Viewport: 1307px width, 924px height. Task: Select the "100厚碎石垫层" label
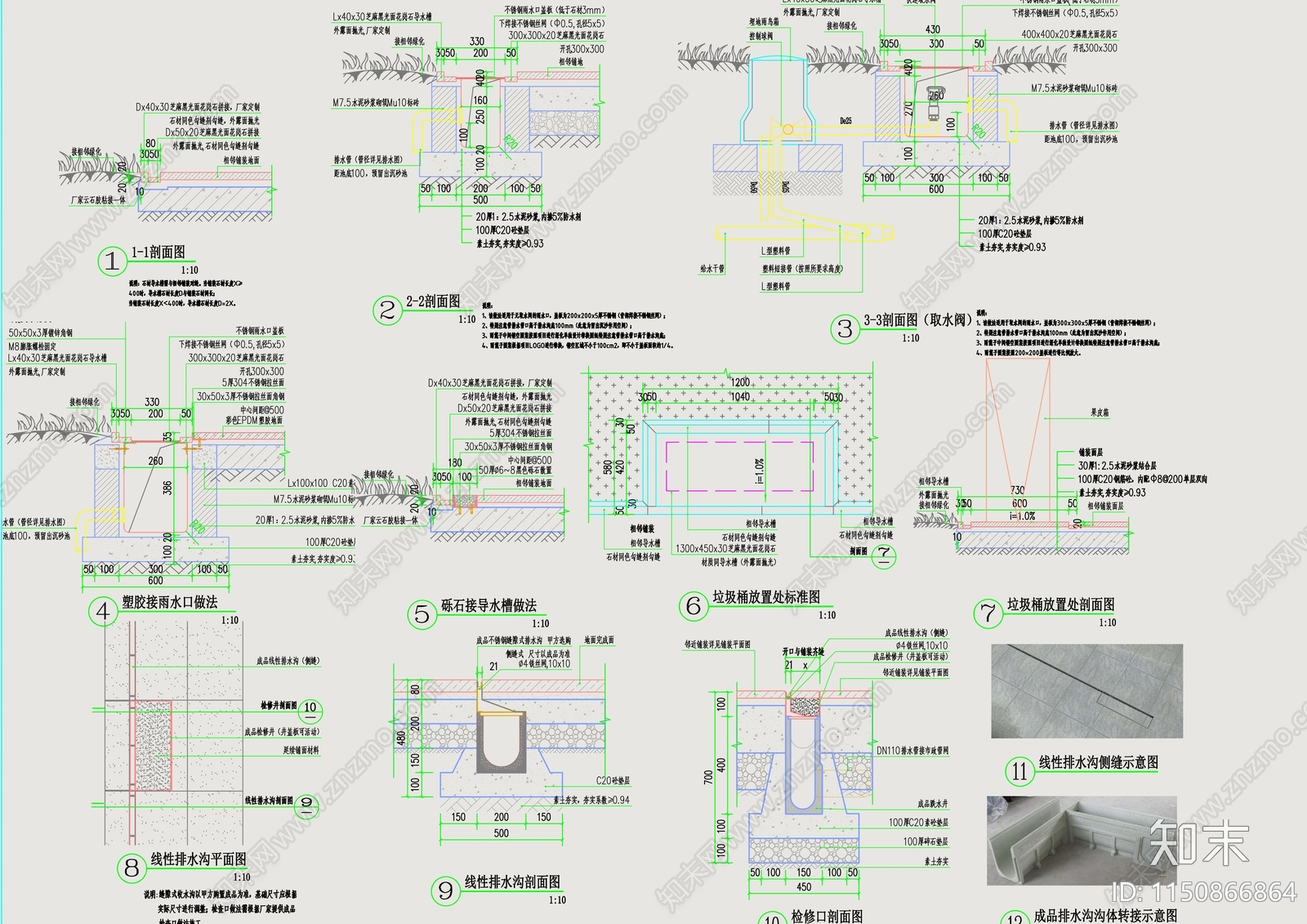click(926, 841)
